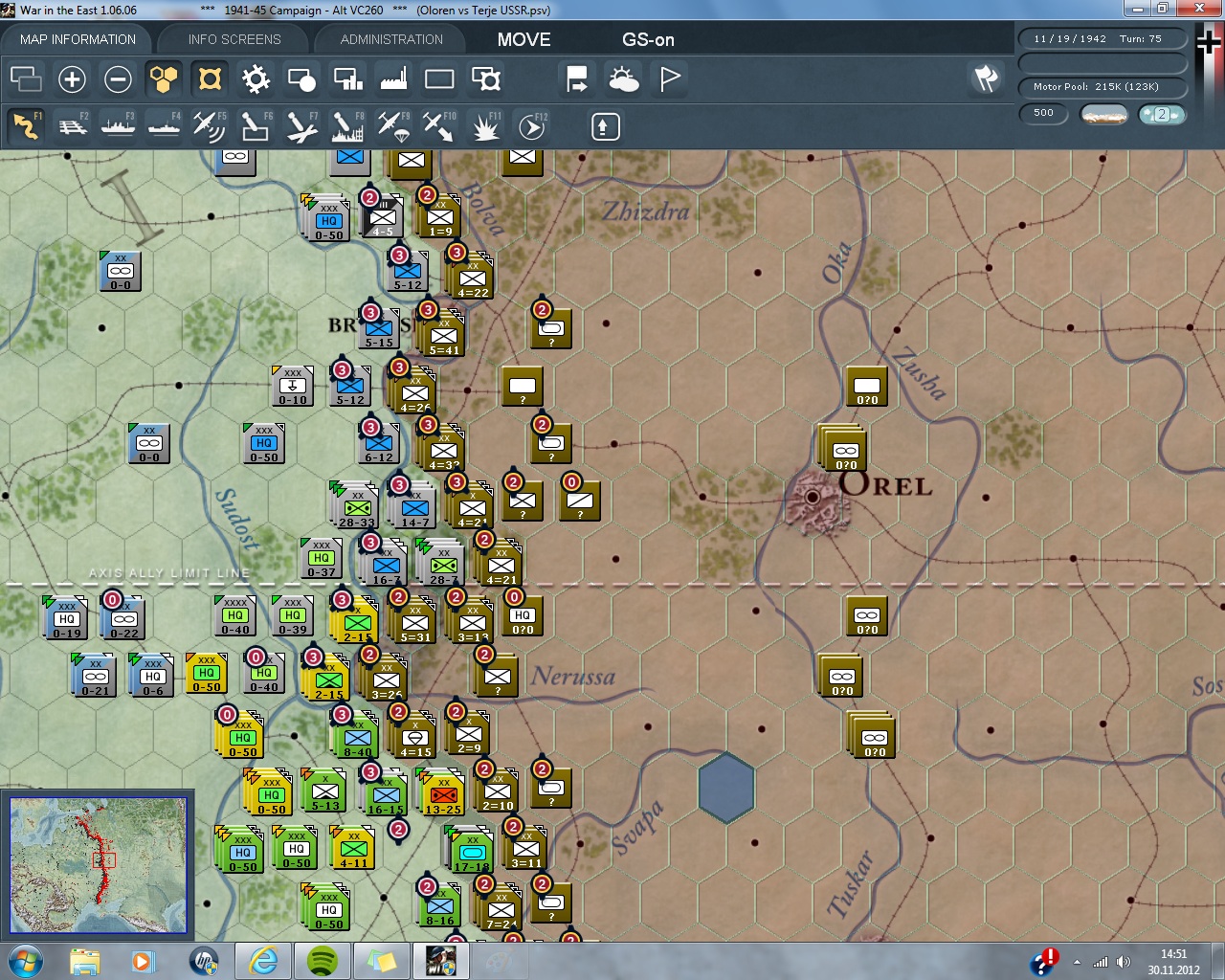Click the MOVE mode label
1225x980 pixels.
tap(524, 39)
